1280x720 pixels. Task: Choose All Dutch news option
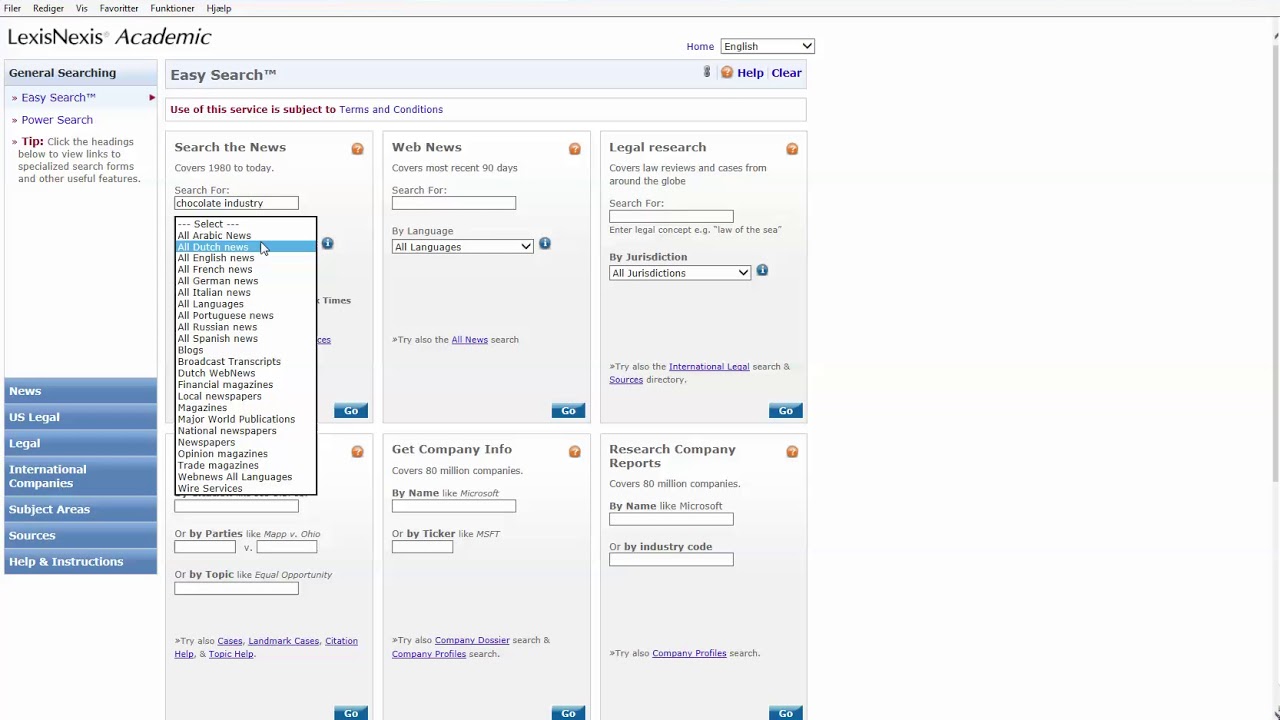pos(246,247)
